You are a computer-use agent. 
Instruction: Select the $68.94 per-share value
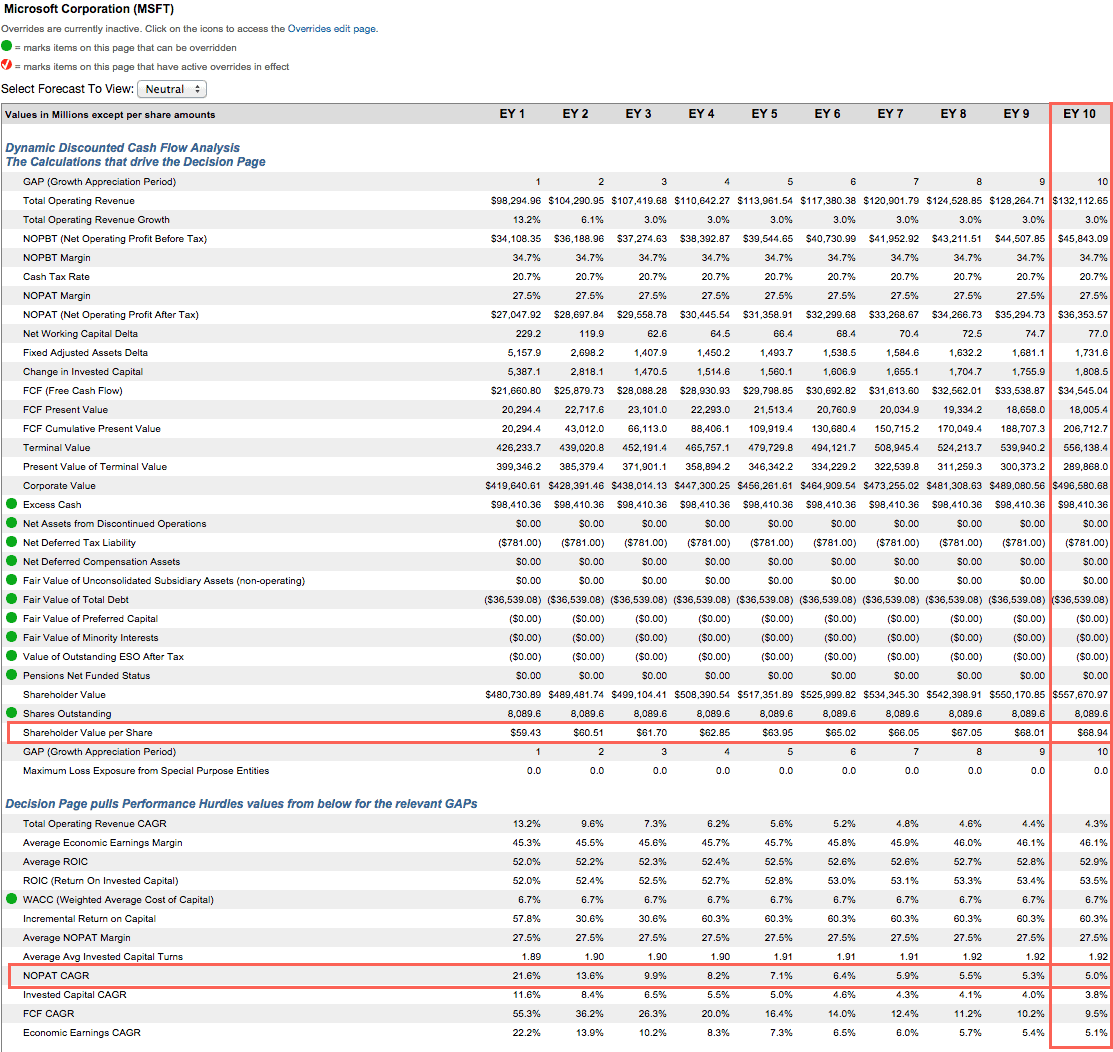click(x=1092, y=733)
